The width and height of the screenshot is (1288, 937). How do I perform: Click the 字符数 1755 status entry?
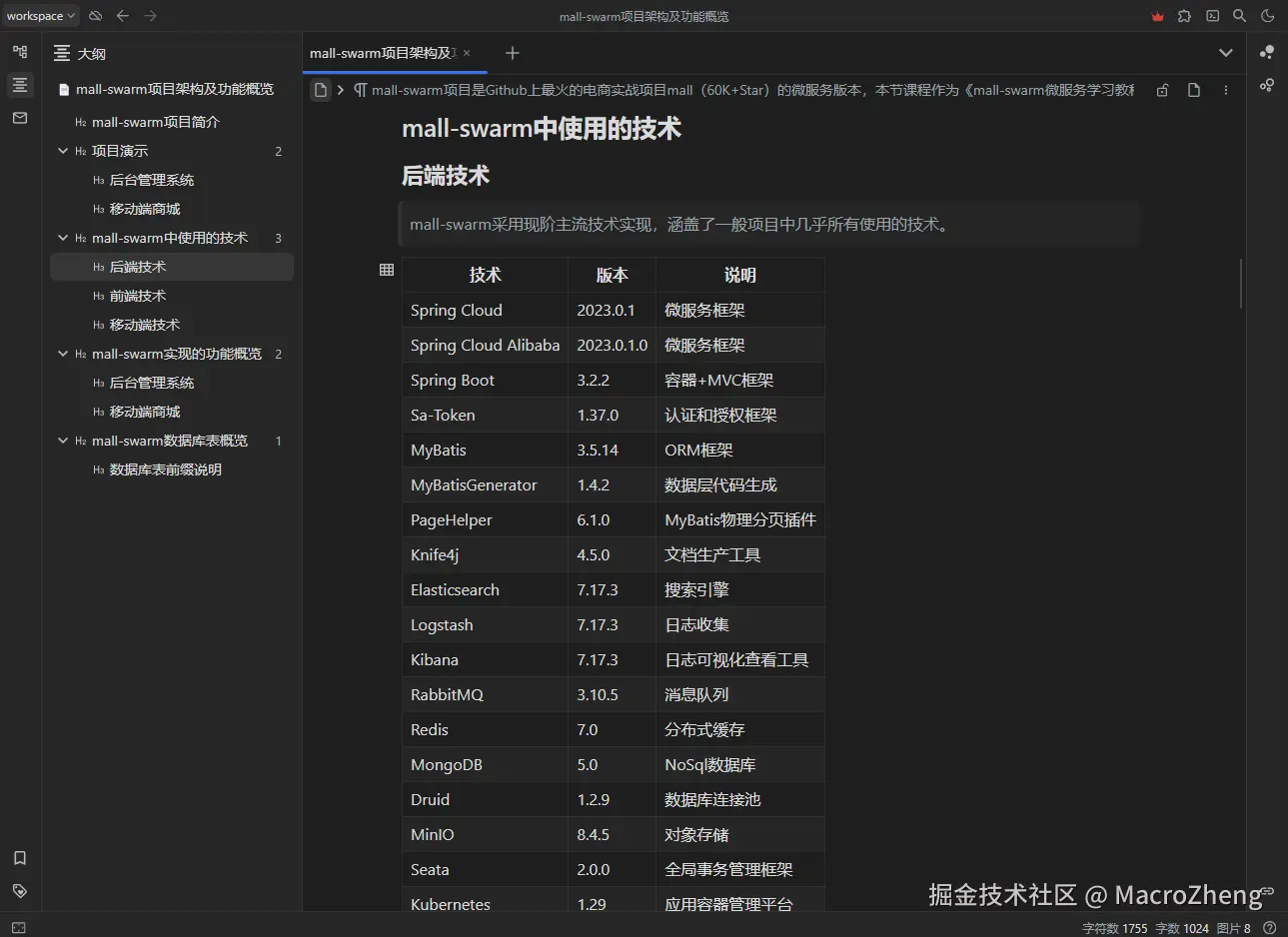coord(1115,928)
